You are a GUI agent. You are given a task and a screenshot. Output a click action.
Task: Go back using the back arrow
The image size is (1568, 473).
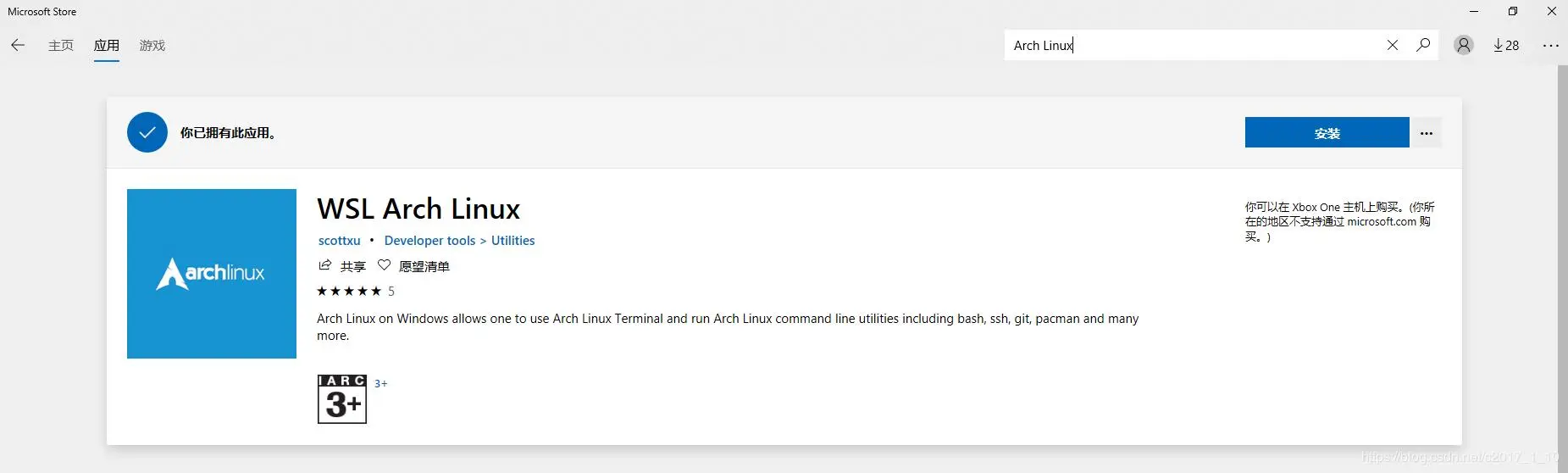[x=18, y=45]
